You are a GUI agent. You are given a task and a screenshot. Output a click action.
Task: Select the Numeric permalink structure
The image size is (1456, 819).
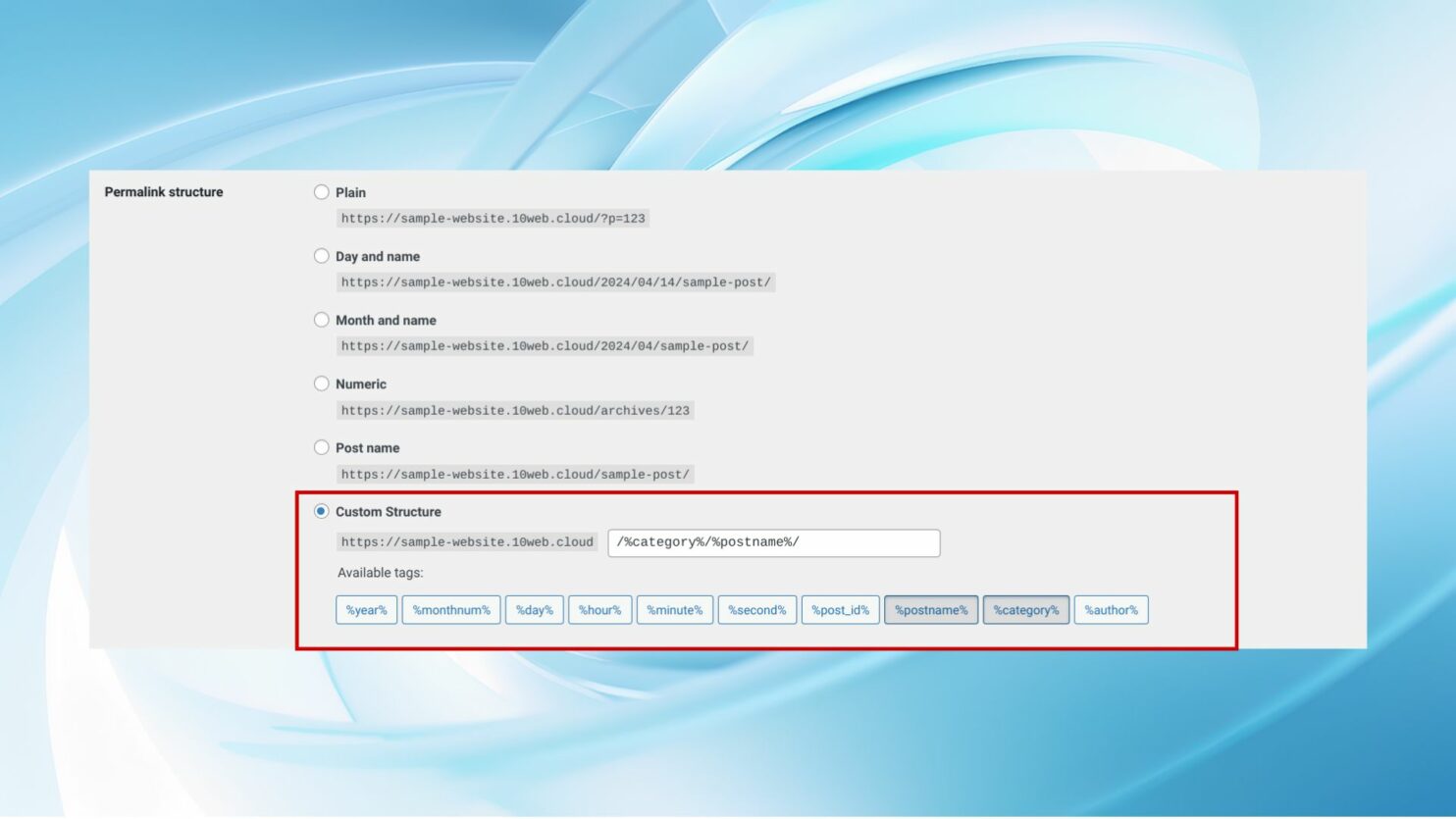pyautogui.click(x=321, y=384)
